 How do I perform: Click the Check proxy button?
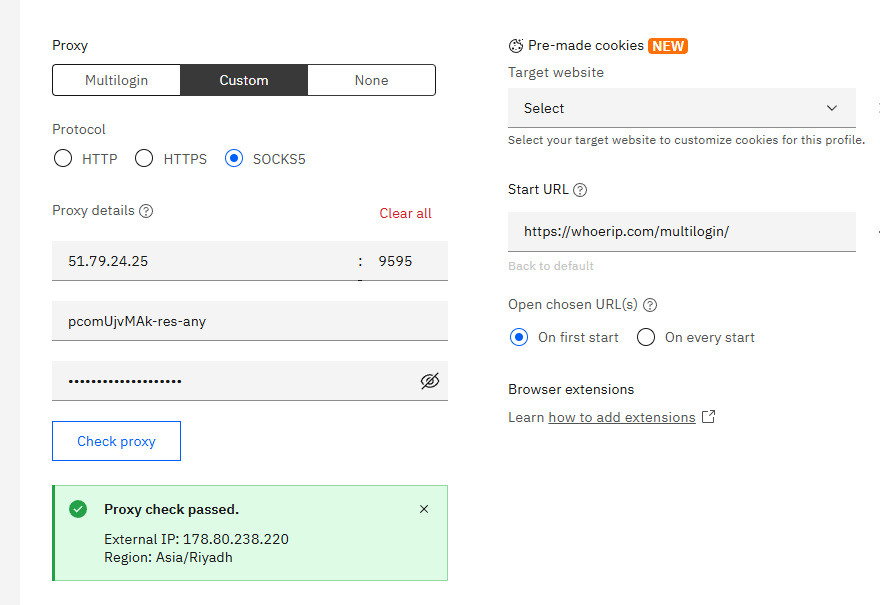coord(116,441)
